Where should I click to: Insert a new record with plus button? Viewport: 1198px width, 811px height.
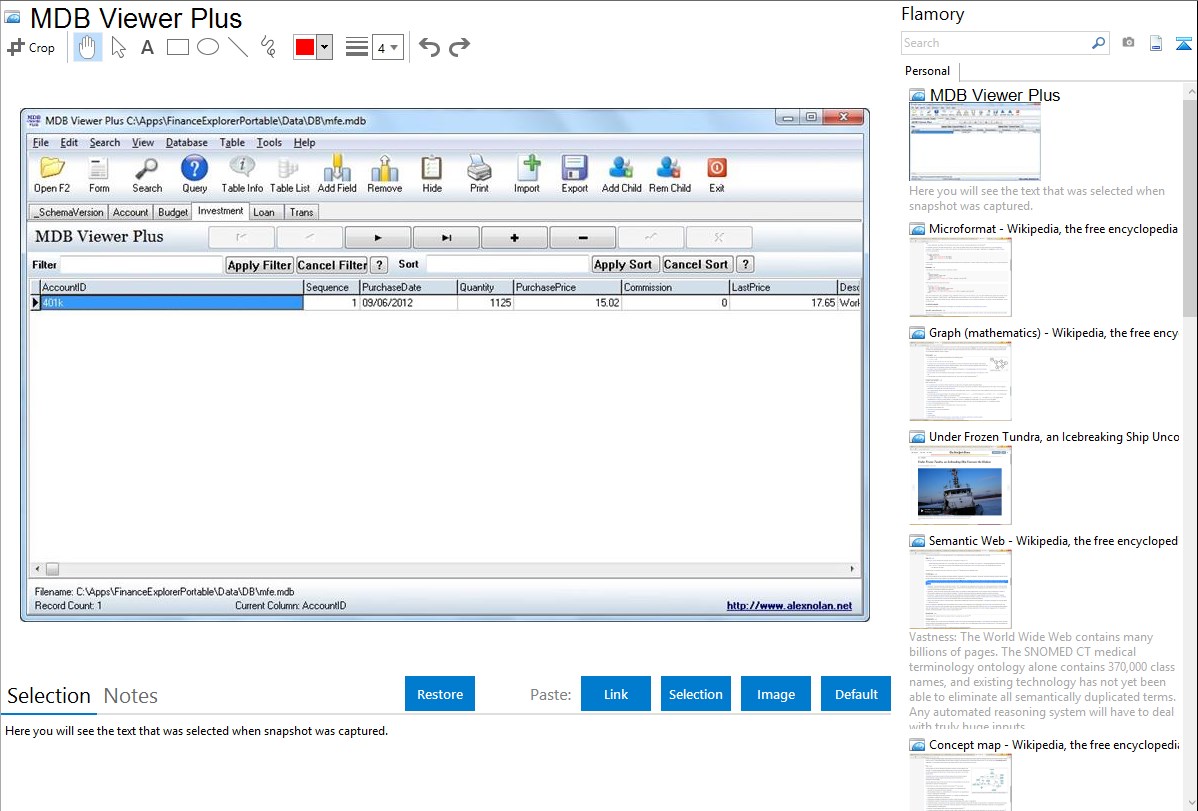pos(514,238)
